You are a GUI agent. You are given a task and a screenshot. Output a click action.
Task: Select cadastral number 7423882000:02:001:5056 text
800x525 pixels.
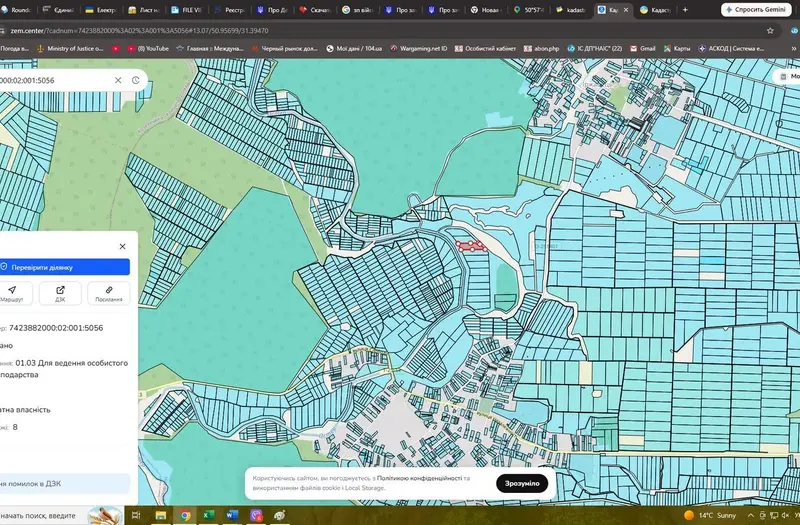tap(56, 328)
